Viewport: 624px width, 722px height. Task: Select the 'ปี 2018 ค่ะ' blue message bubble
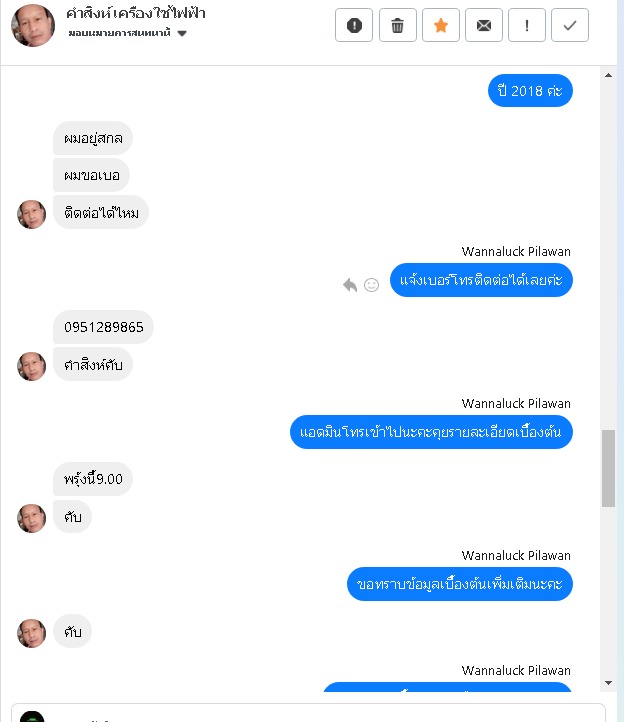click(x=530, y=91)
